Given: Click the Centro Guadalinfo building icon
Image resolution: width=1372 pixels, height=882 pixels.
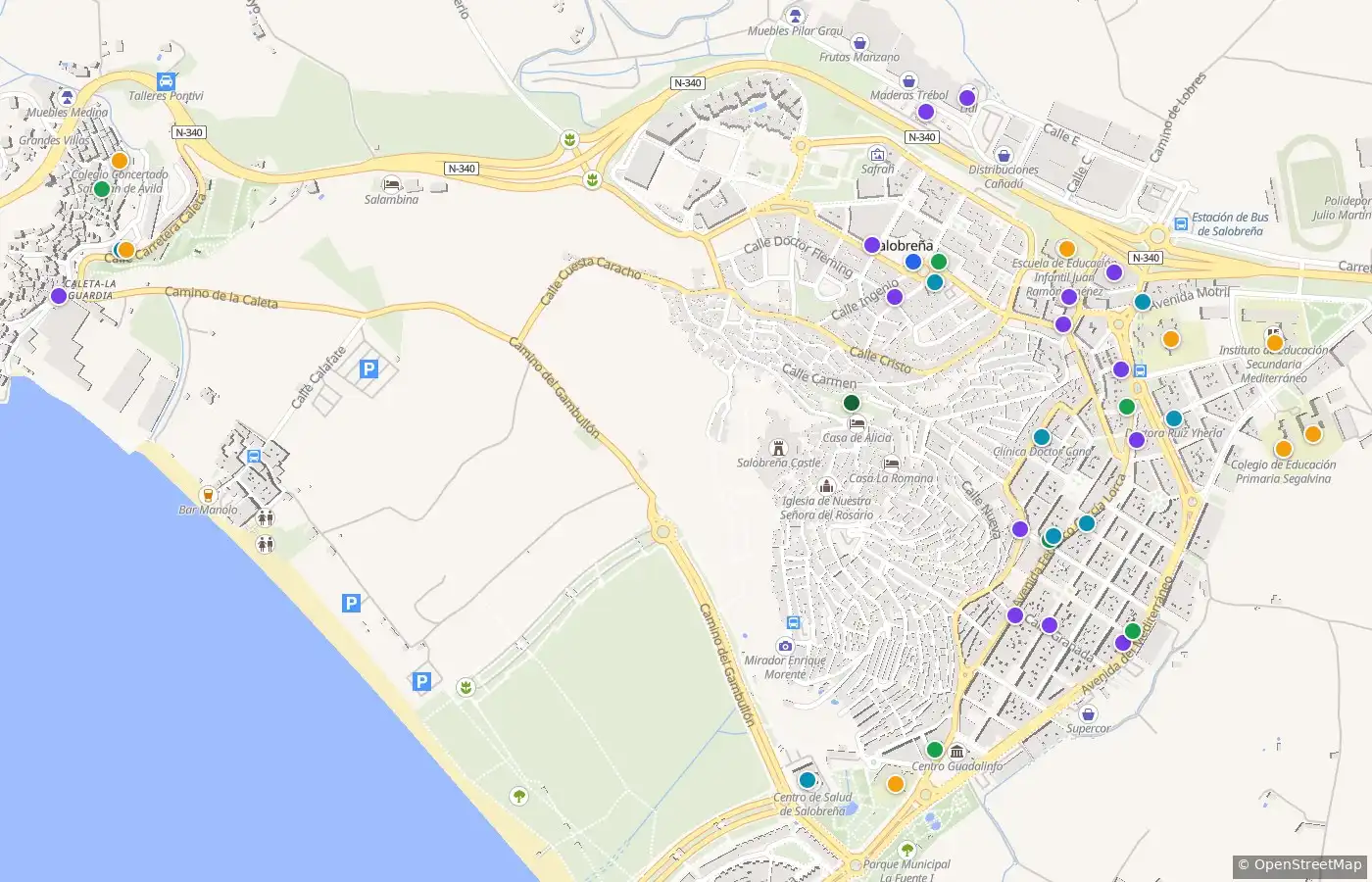Looking at the screenshot, I should [956, 752].
